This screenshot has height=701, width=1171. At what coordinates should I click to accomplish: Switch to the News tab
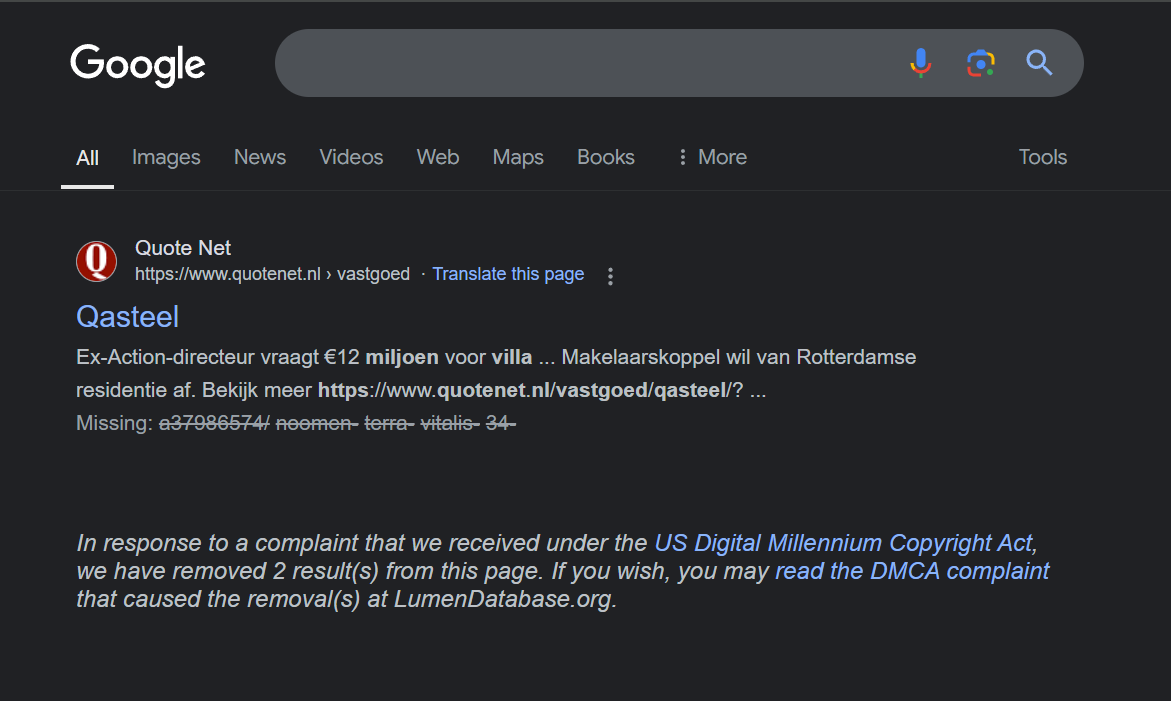tap(260, 158)
